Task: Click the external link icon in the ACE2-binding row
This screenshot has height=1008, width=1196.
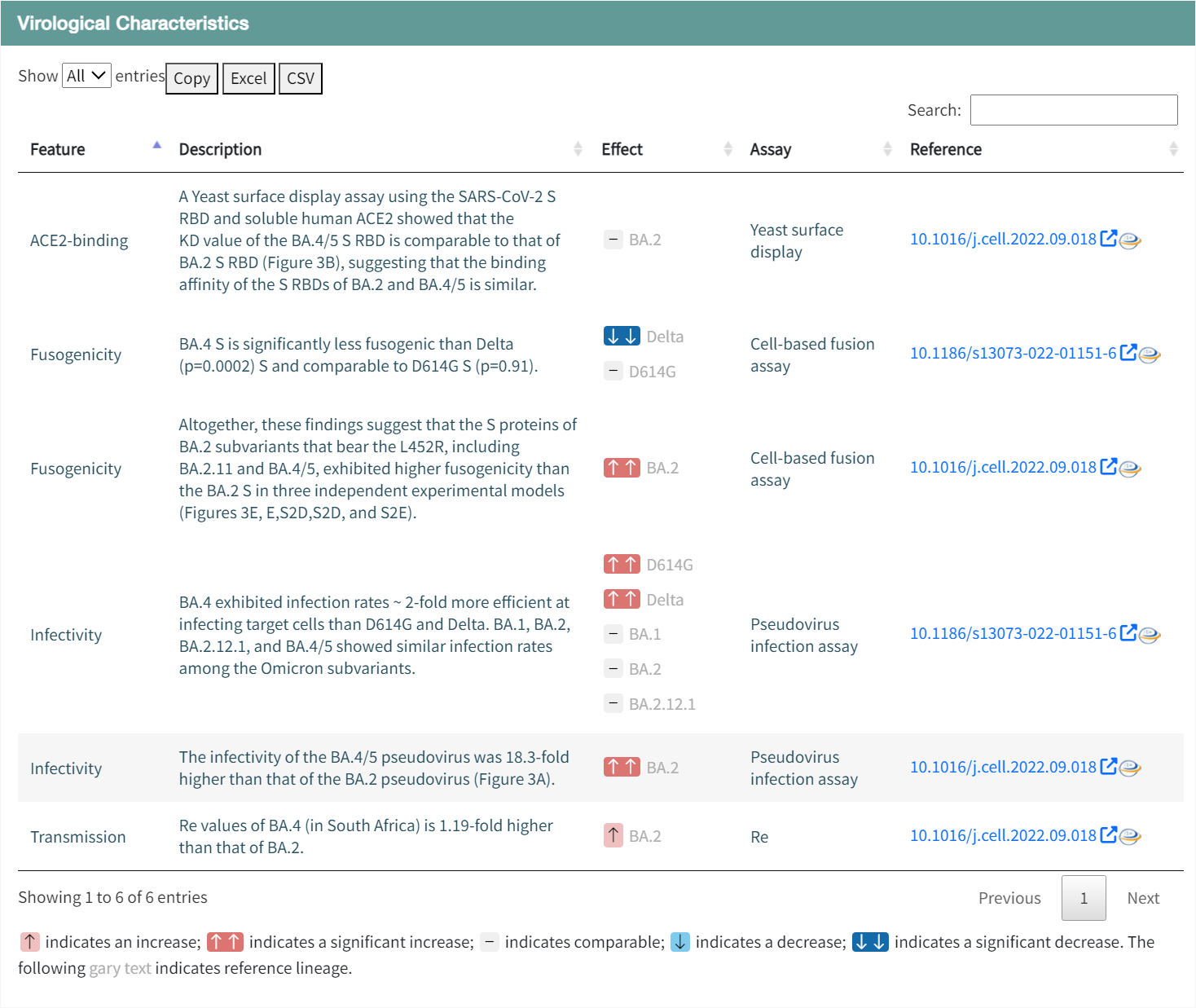Action: tap(1108, 238)
